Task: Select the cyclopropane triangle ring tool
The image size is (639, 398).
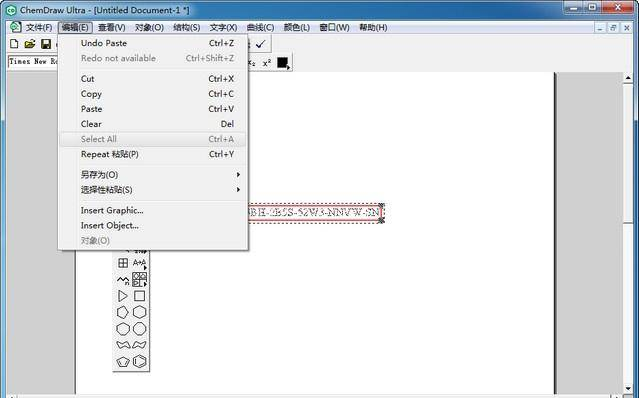Action: (123, 296)
